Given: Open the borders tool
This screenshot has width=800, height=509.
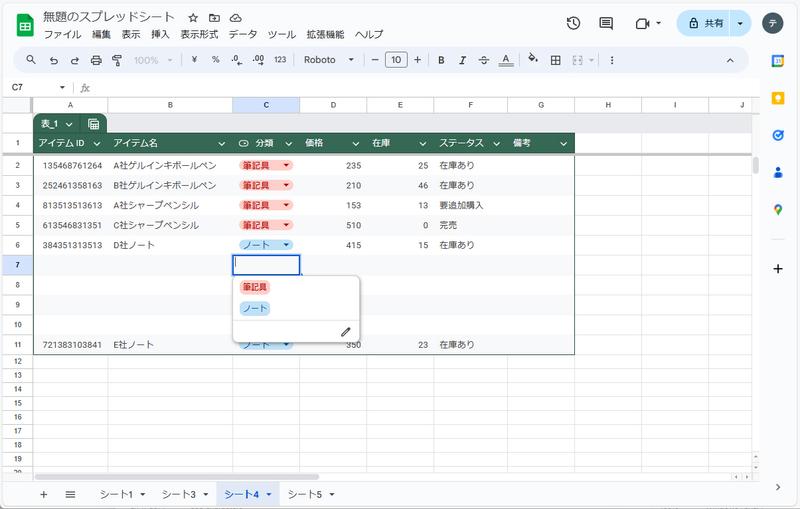Looking at the screenshot, I should click(556, 60).
